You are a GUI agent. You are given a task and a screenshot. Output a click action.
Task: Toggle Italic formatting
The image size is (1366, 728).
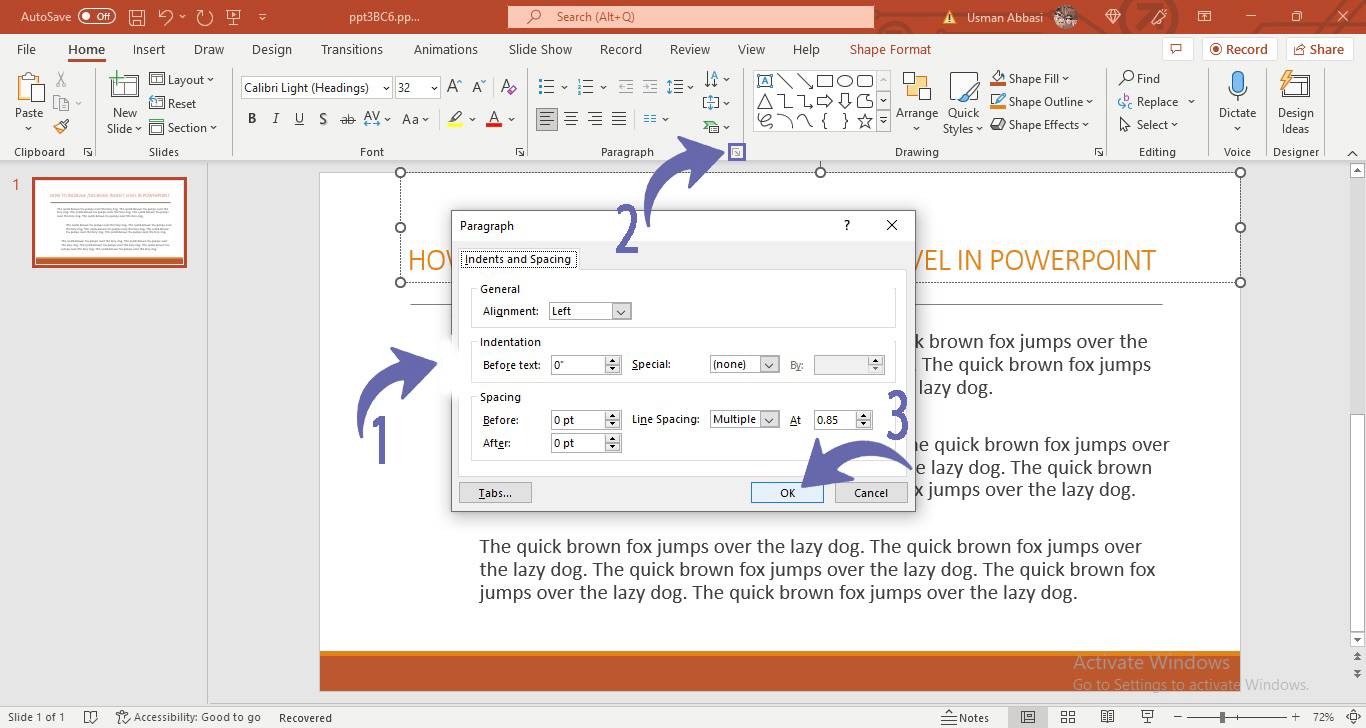(276, 119)
